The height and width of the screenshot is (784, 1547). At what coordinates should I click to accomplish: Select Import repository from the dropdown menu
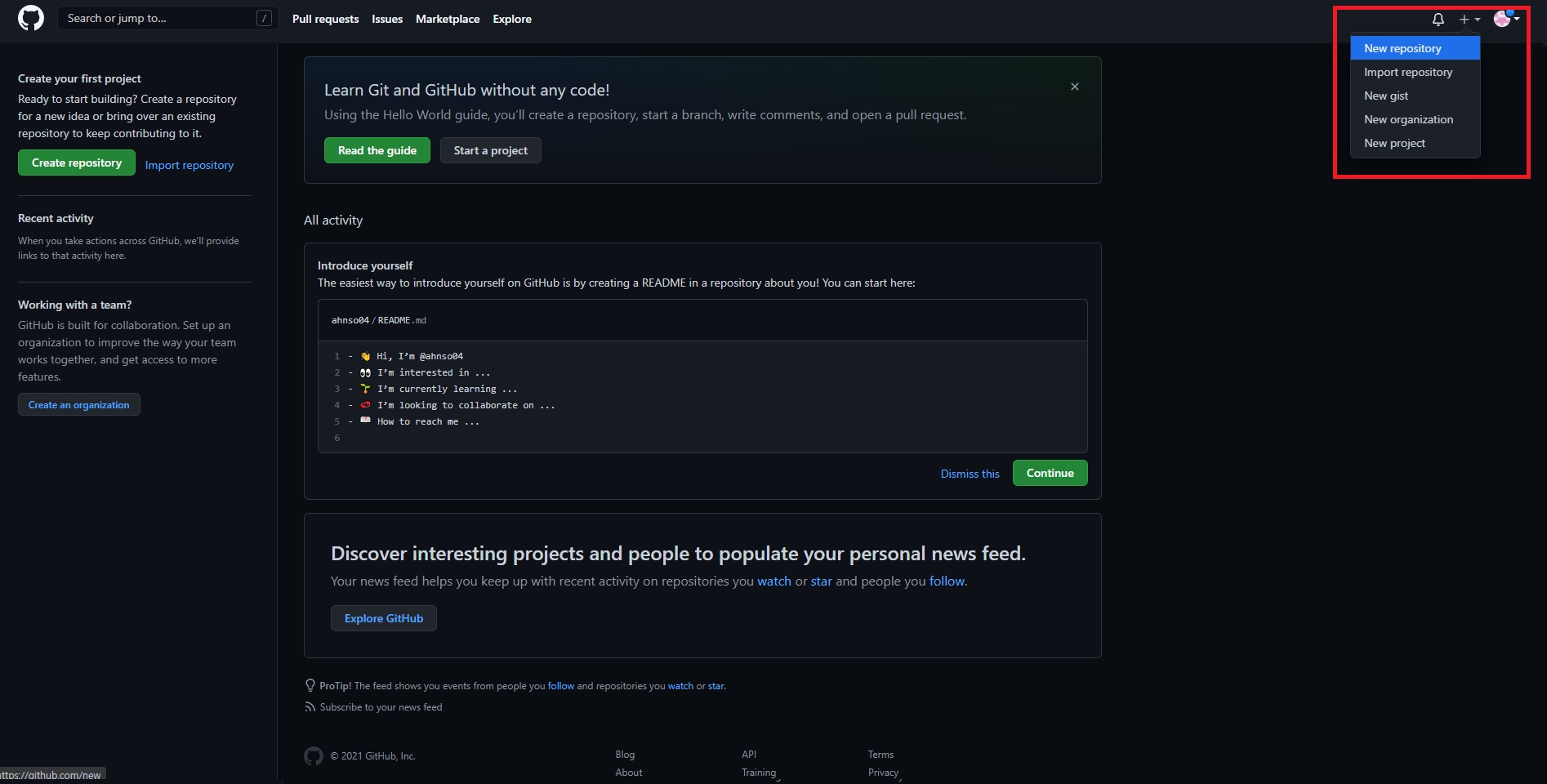tap(1415, 72)
